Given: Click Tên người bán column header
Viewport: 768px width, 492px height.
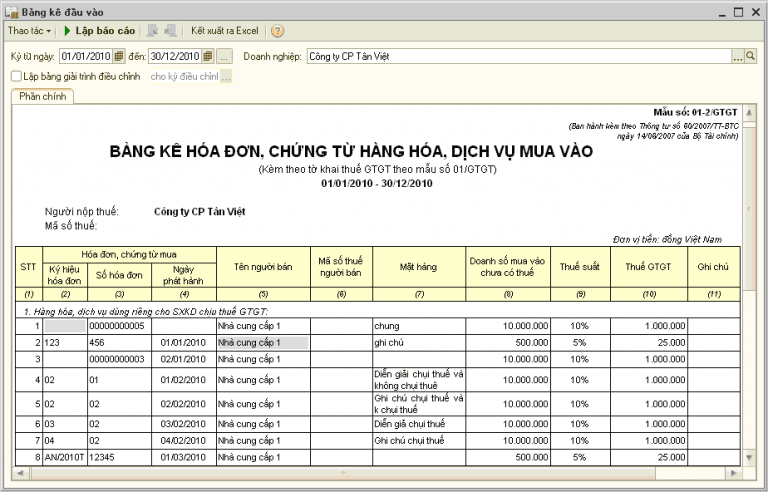Looking at the screenshot, I should pos(263,267).
